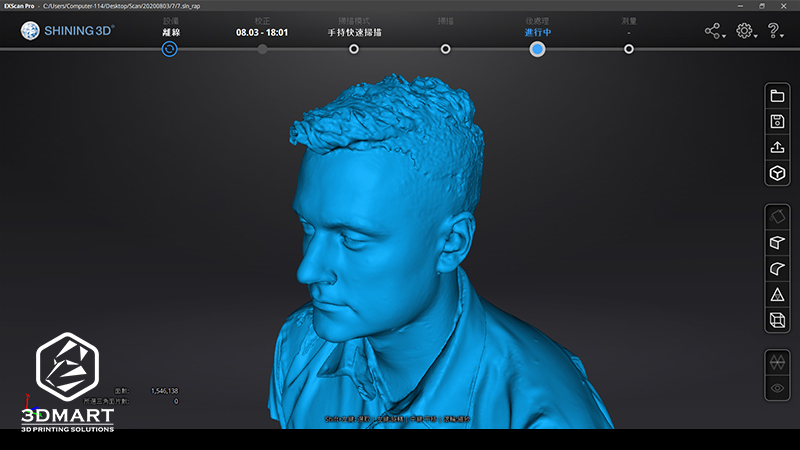Click the greyed-out rotated square icon

tap(776, 216)
